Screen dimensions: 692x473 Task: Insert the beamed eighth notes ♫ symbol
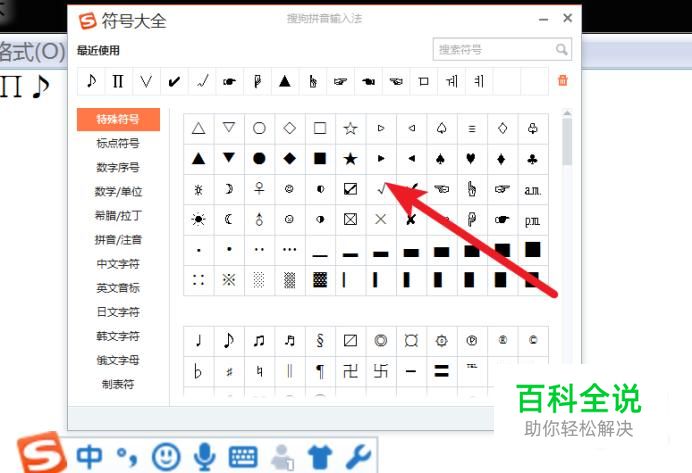[259, 341]
